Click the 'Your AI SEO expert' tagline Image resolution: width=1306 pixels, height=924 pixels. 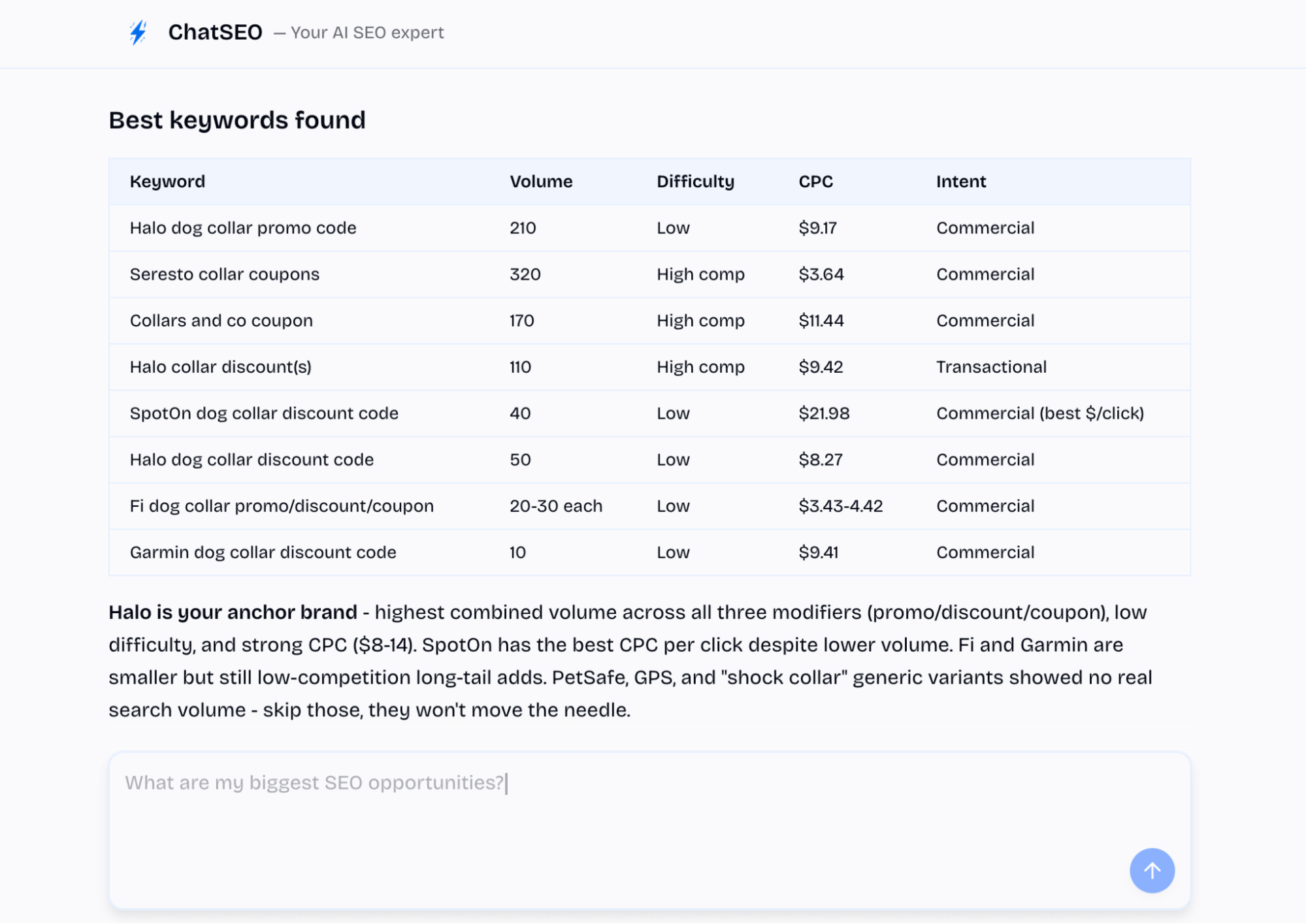367,33
